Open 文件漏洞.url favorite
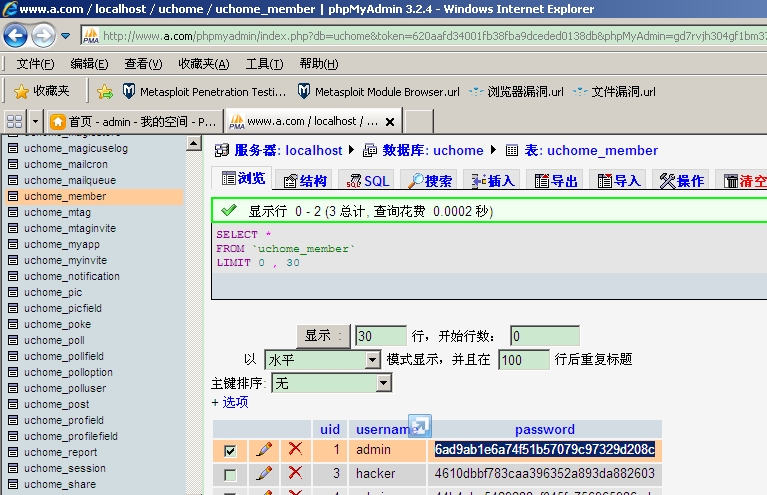767x495 pixels. point(614,91)
